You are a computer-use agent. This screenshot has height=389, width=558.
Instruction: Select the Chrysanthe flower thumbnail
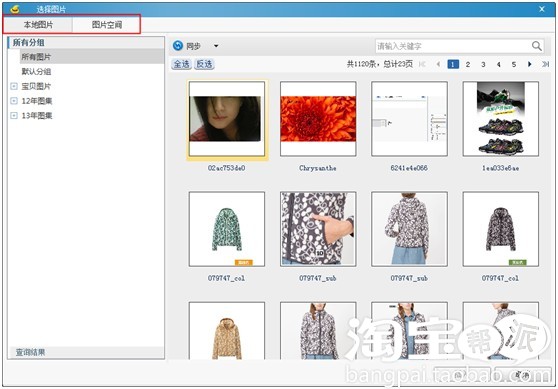click(318, 119)
